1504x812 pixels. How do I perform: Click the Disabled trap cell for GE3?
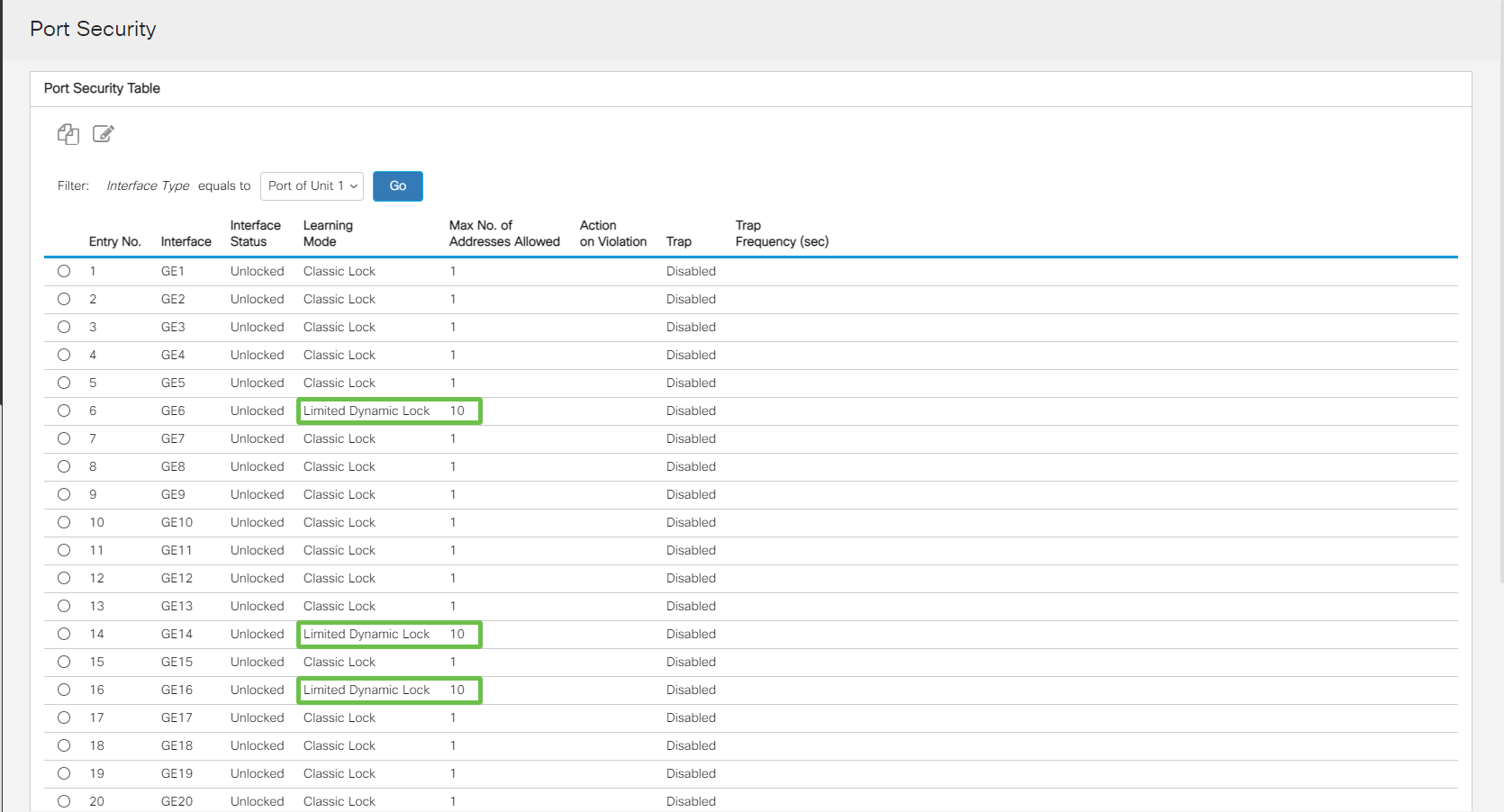point(691,327)
